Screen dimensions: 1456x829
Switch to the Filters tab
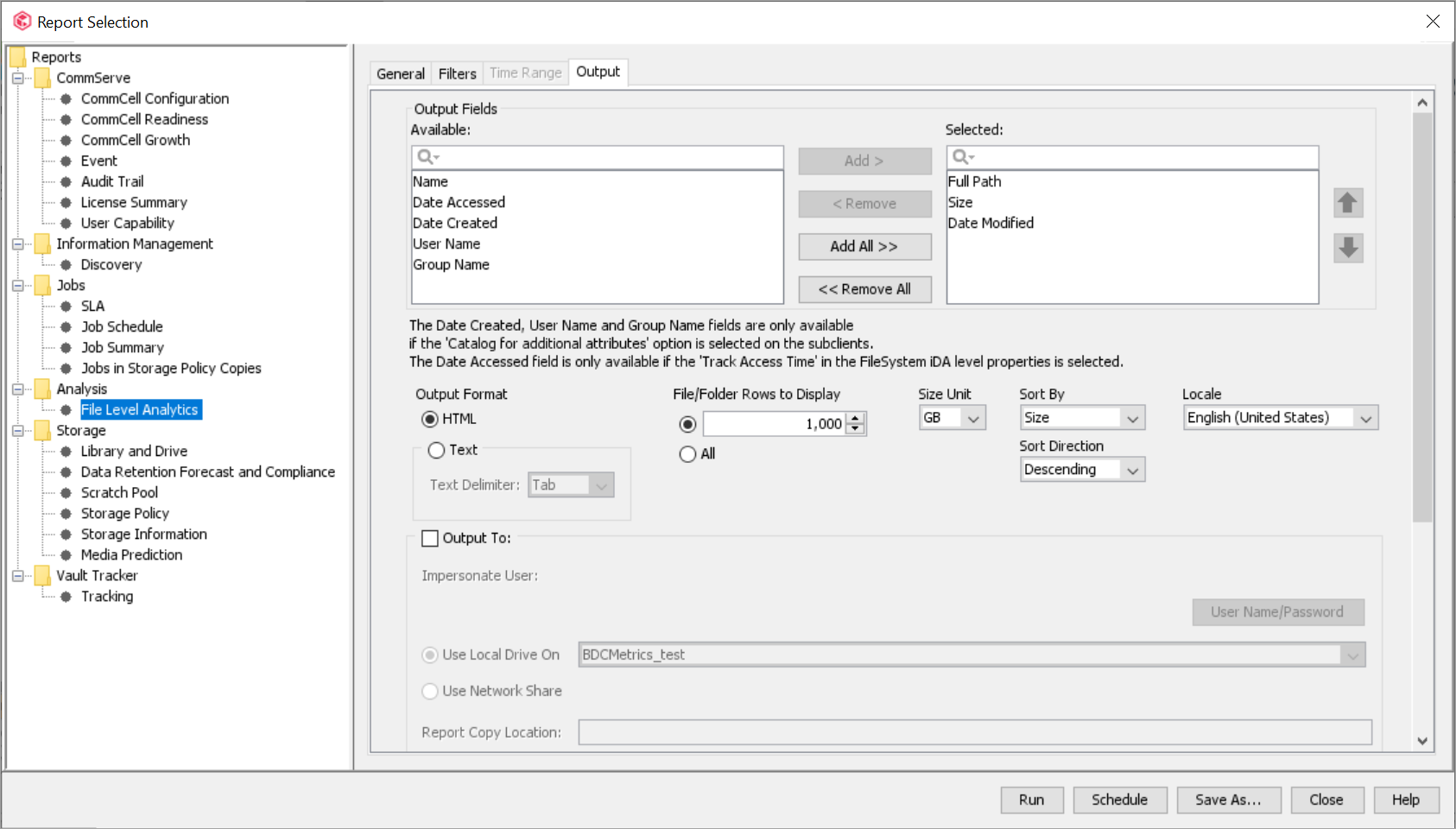[x=457, y=73]
